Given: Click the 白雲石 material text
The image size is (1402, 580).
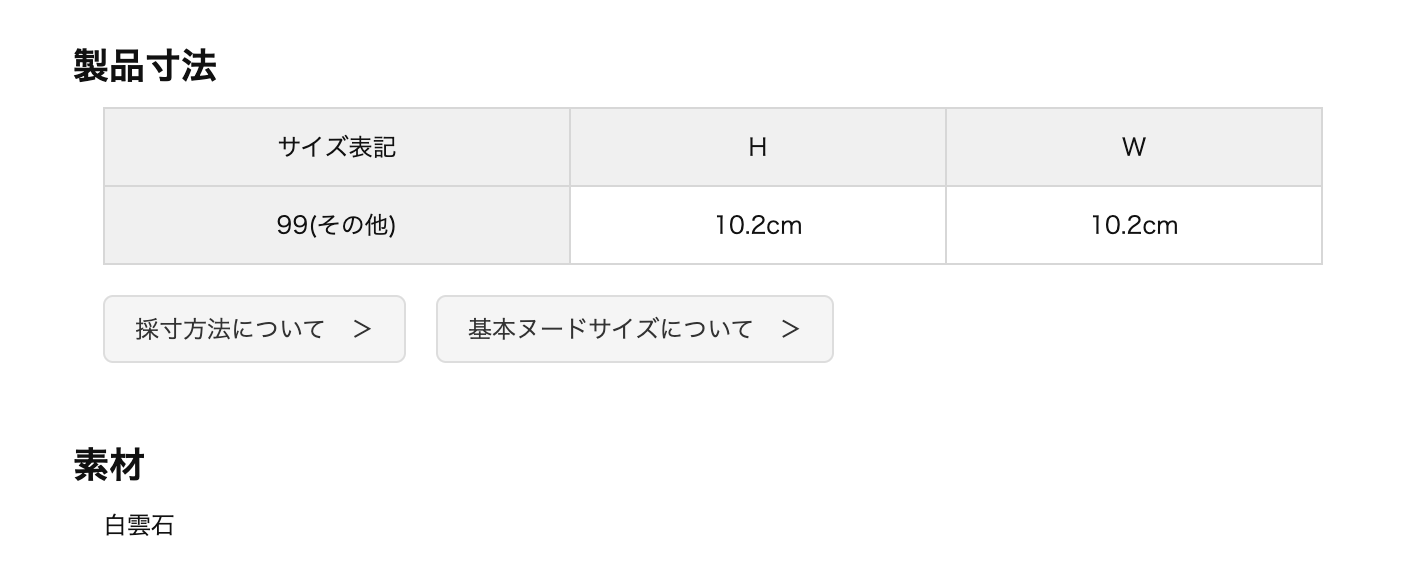Looking at the screenshot, I should pos(139,526).
